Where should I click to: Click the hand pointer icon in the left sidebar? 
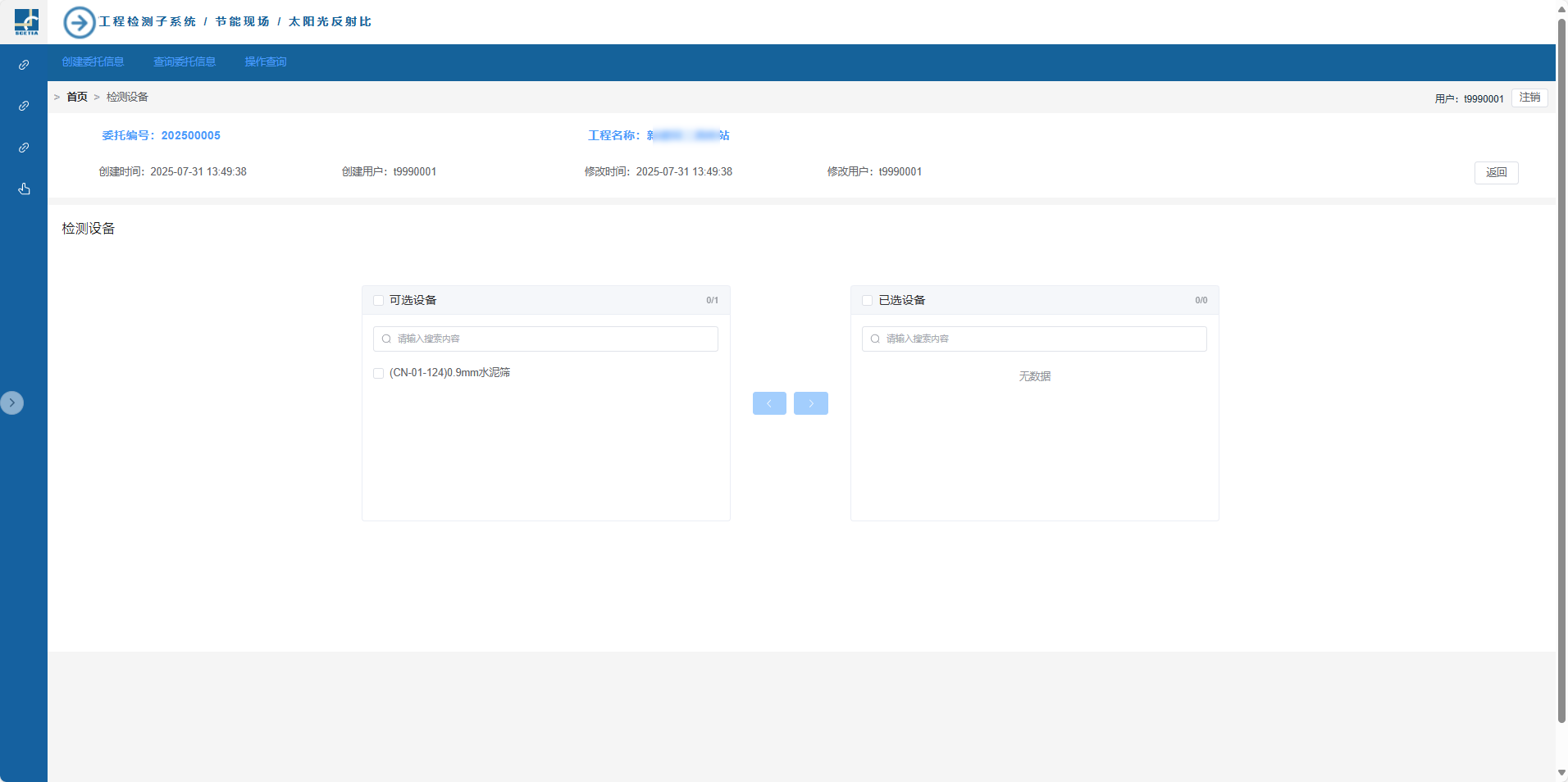tap(24, 189)
